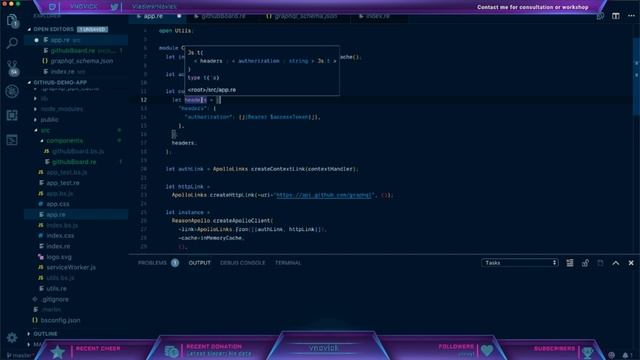This screenshot has height=360, width=640.
Task: Open the Search view in the activity bar
Action: tap(12, 43)
